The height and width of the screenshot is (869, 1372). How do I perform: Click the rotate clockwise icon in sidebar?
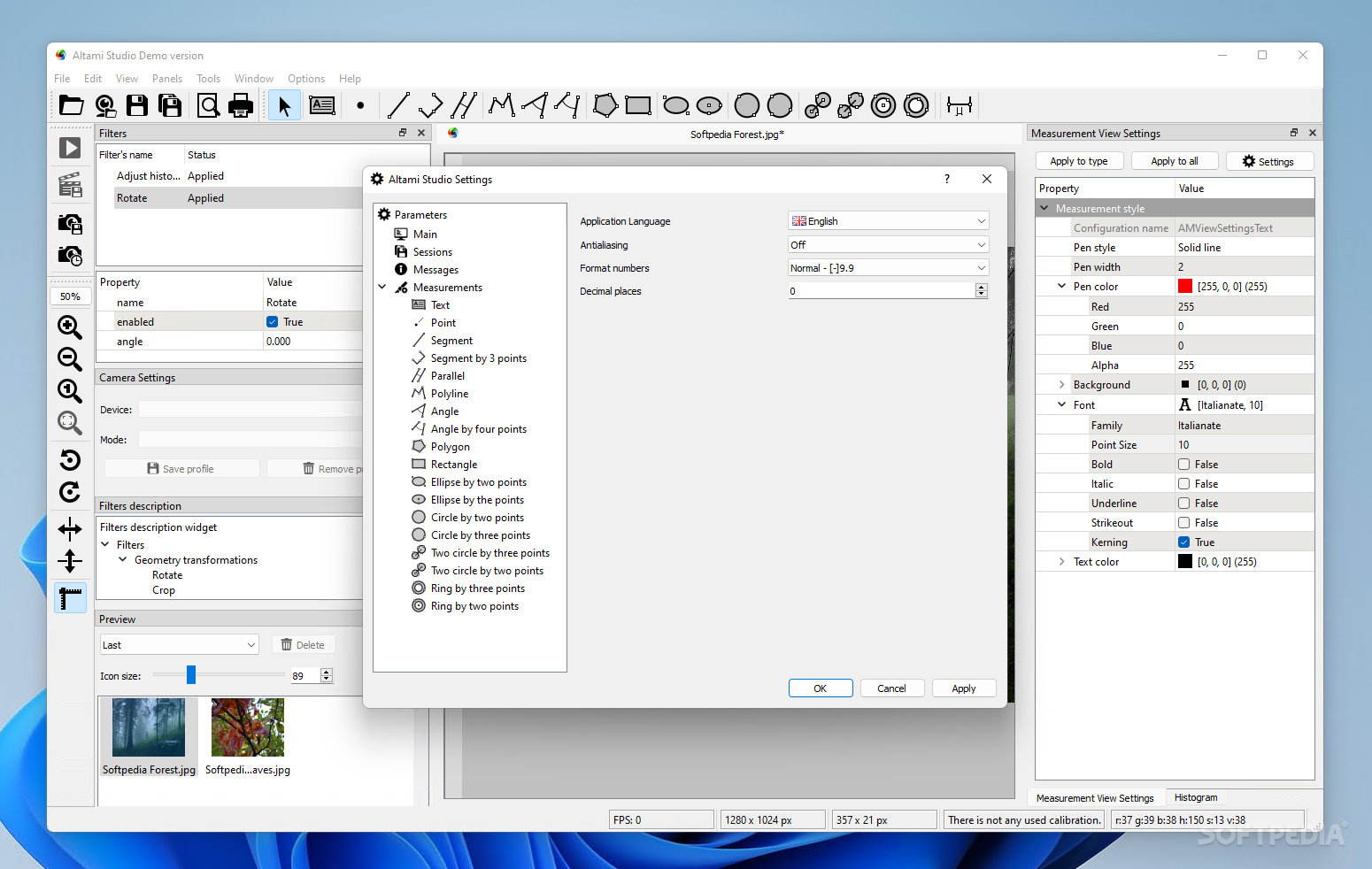point(70,491)
